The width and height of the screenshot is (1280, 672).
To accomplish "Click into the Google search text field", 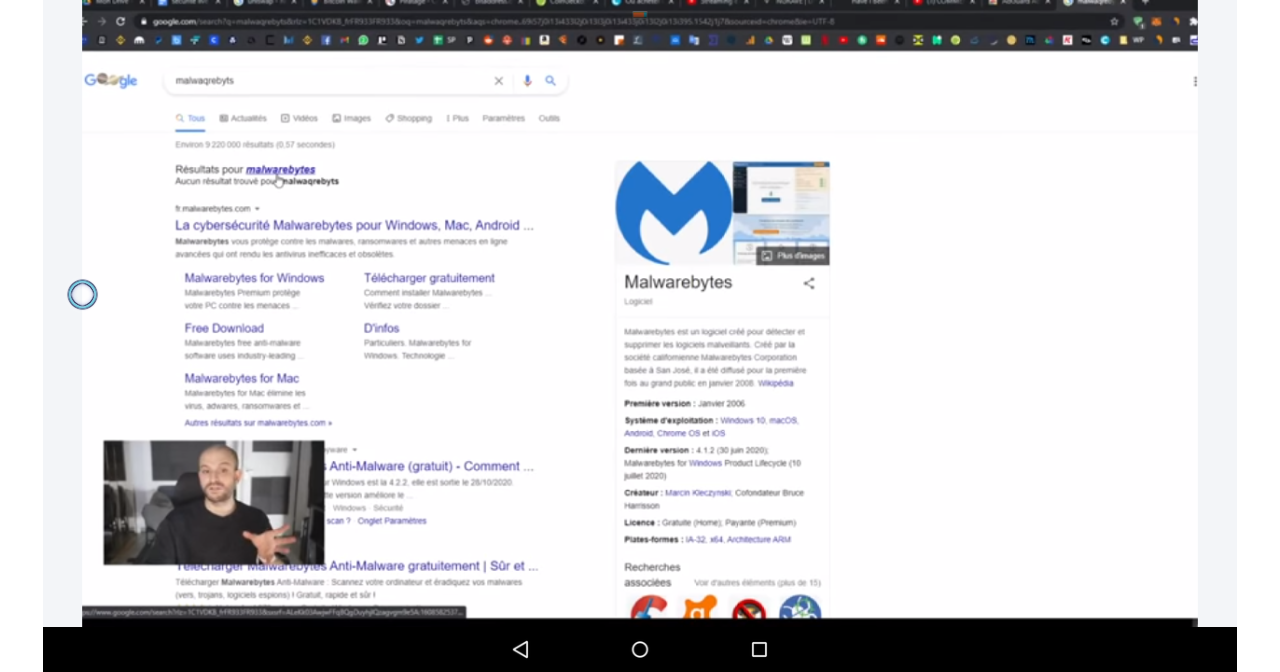I will click(330, 81).
